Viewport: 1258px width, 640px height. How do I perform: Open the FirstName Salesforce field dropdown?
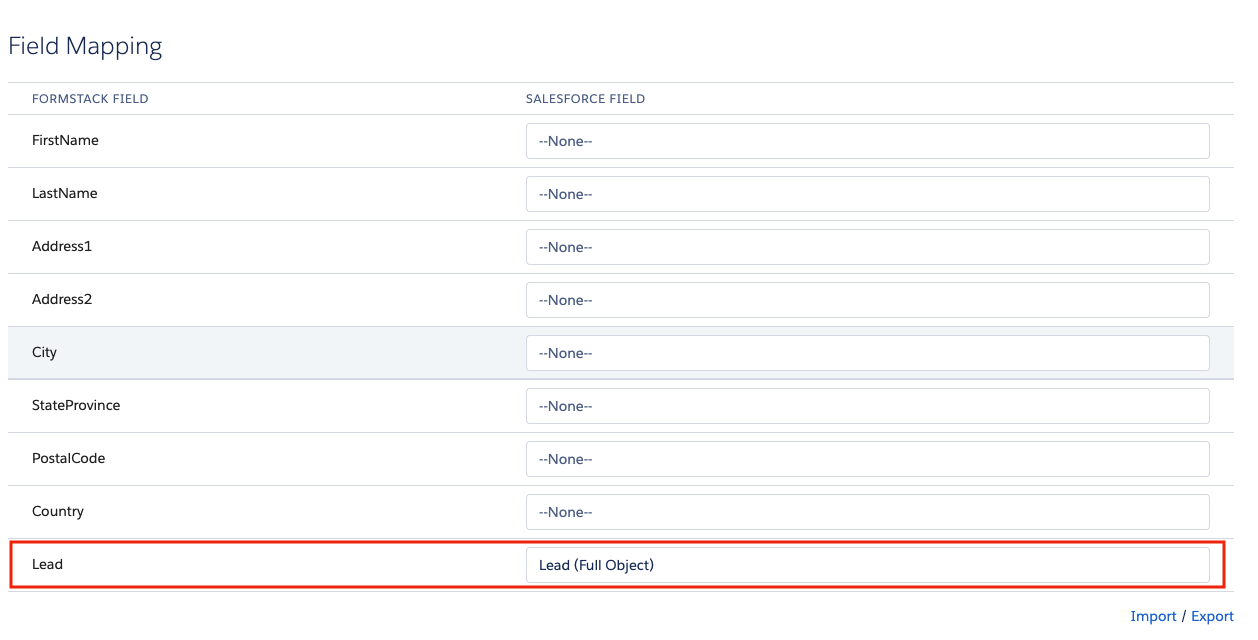867,141
